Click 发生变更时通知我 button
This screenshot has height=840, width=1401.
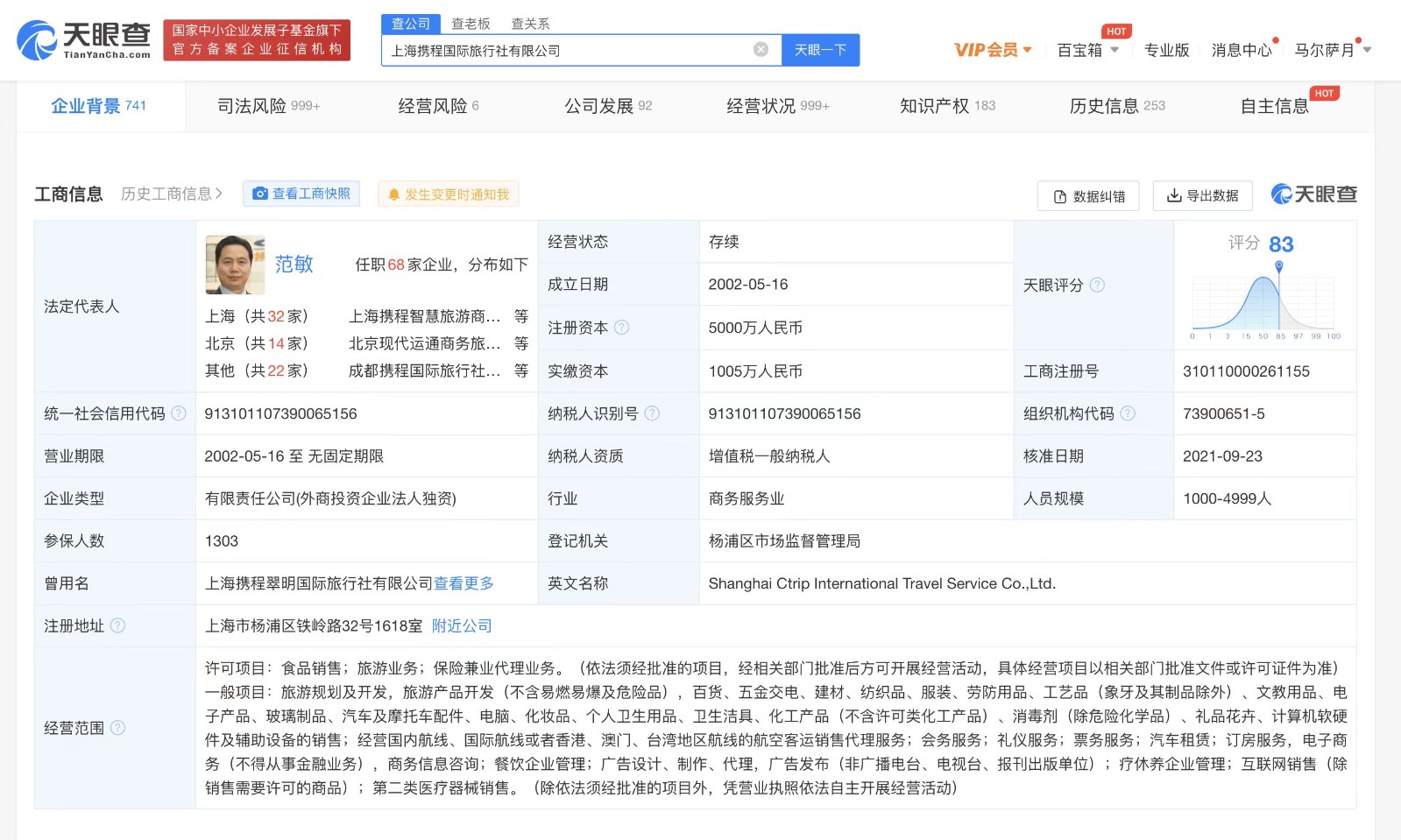point(449,194)
